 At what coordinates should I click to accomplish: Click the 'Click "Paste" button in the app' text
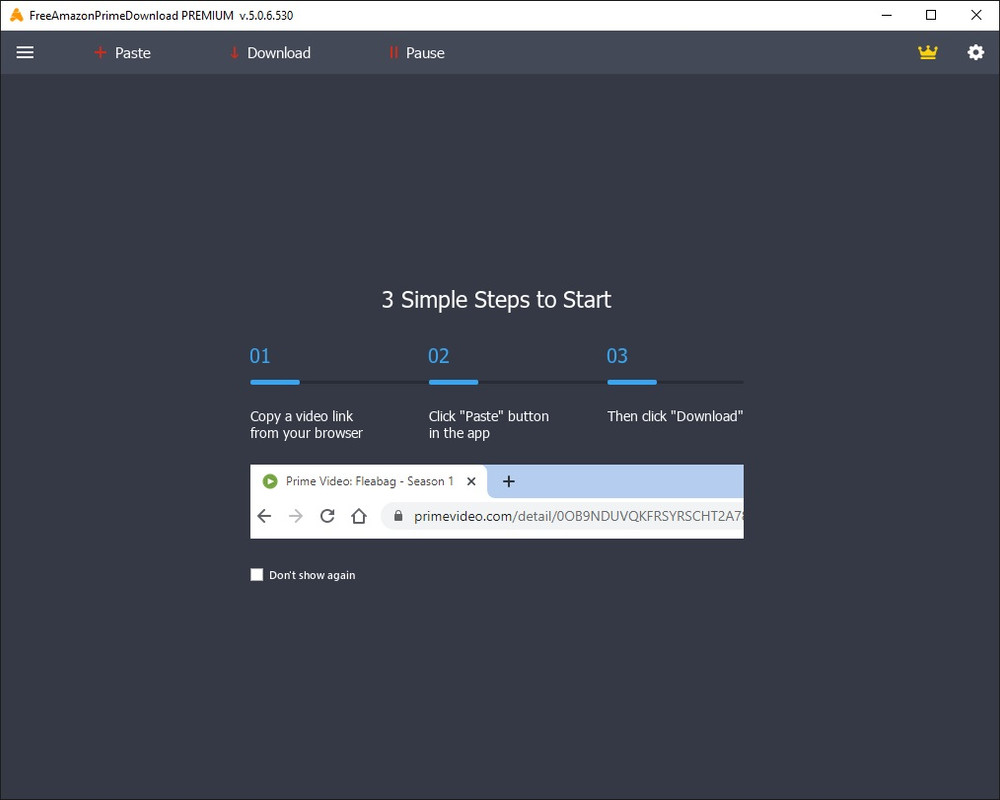489,424
